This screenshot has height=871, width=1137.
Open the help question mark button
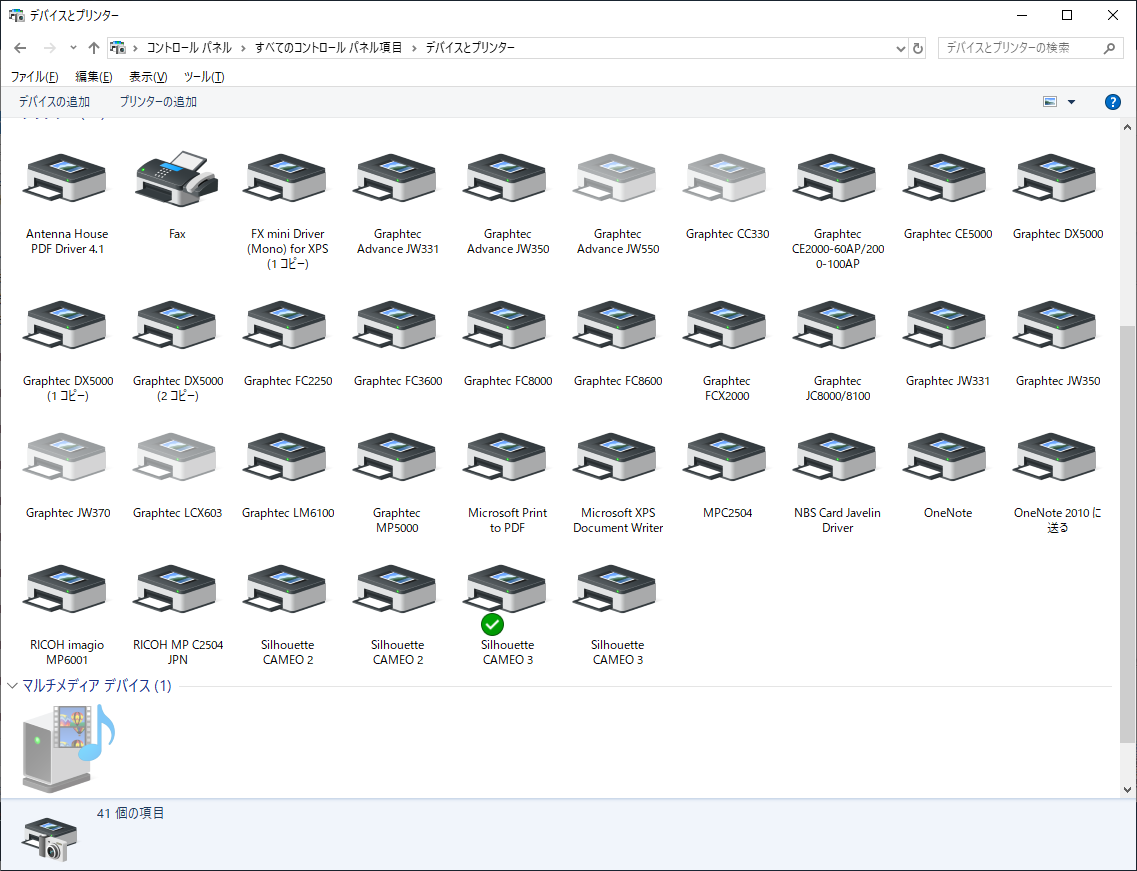[1112, 102]
